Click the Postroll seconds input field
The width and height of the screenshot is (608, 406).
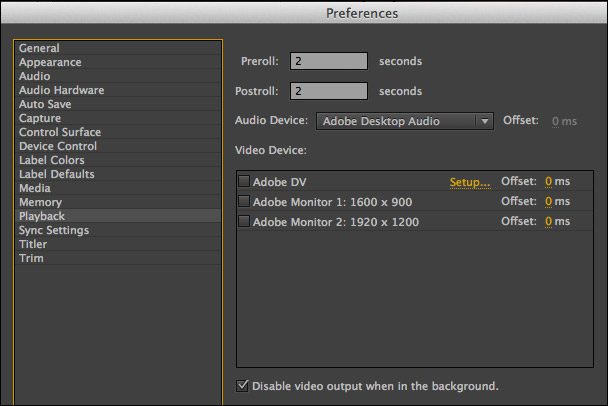pyautogui.click(x=329, y=91)
